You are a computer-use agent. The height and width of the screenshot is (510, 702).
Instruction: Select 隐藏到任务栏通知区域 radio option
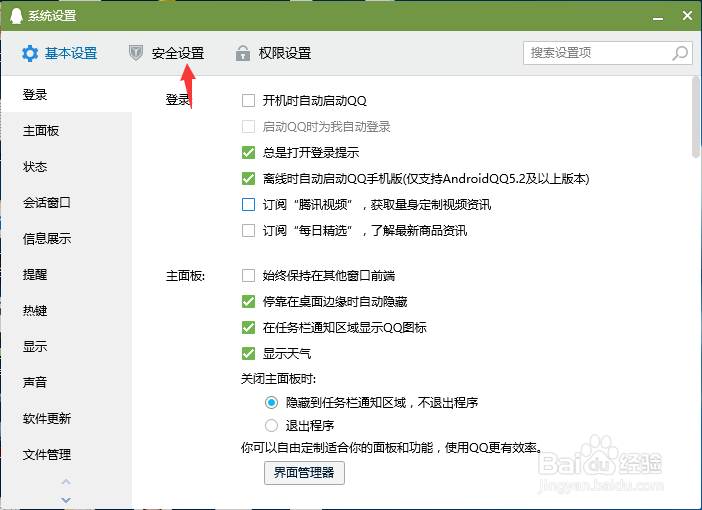pos(271,403)
